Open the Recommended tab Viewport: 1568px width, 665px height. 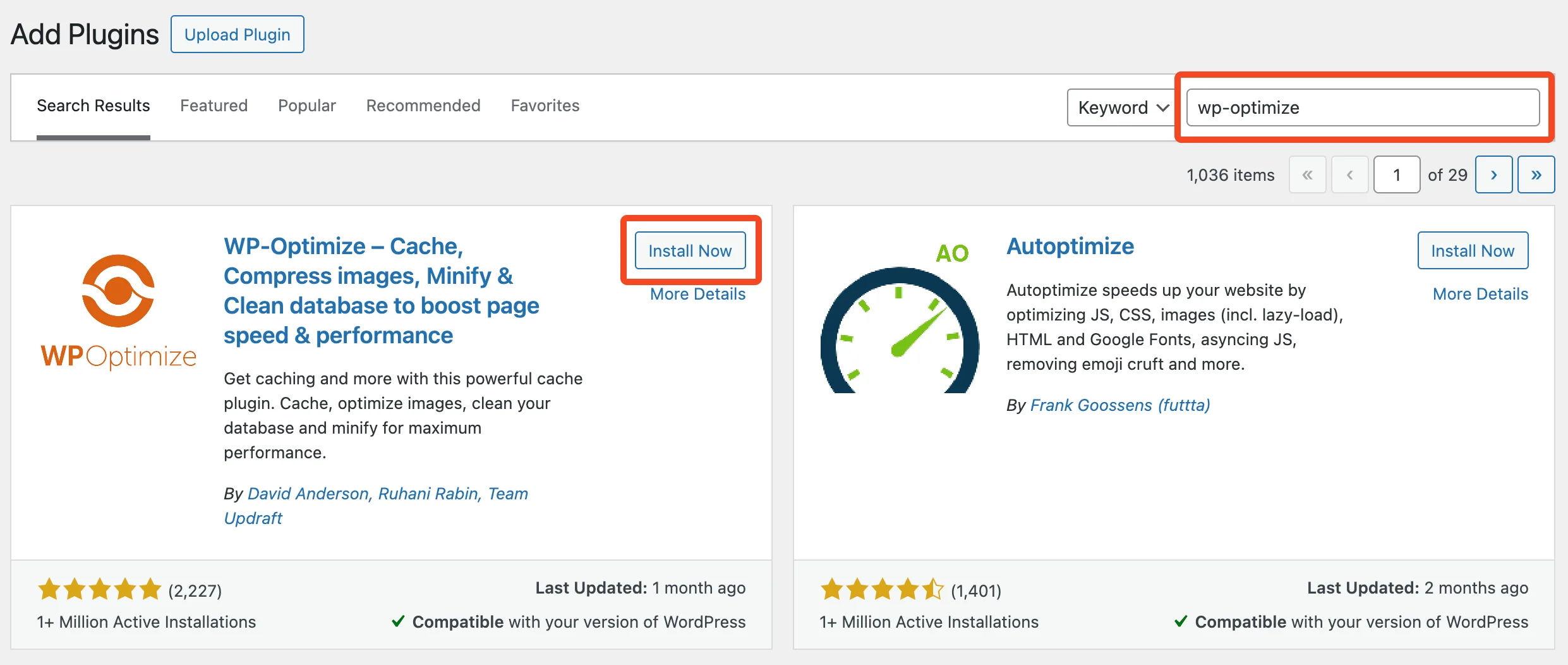tap(423, 106)
